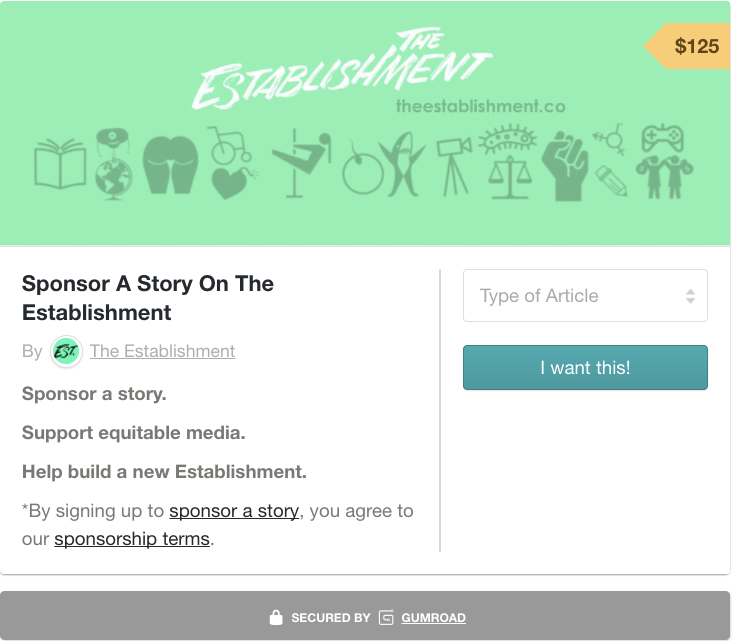Click the Gumroad link in footer
Screen dimensions: 732x641
(x=433, y=618)
